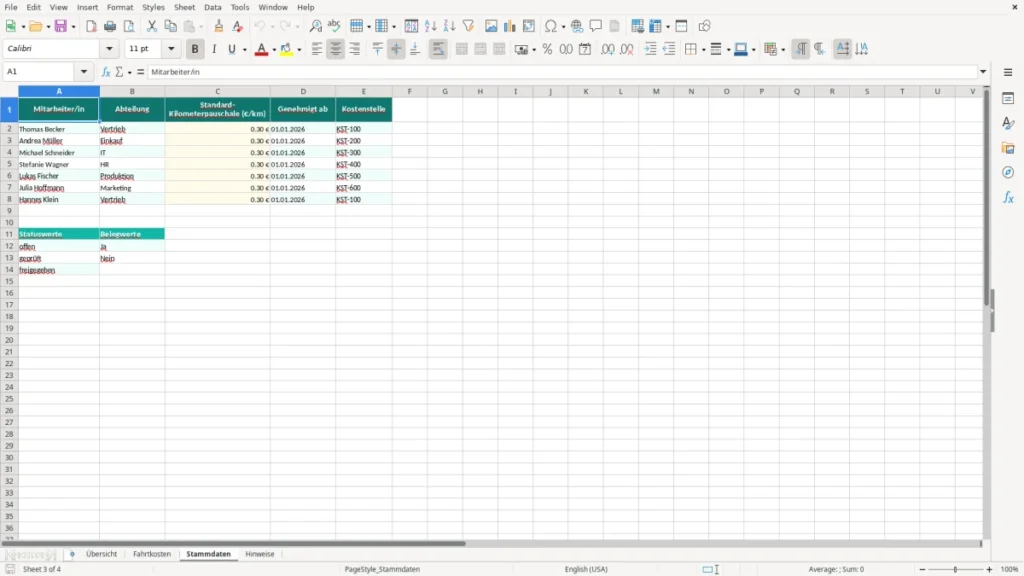This screenshot has width=1024, height=576.
Task: Toggle bold formatting
Action: point(195,49)
